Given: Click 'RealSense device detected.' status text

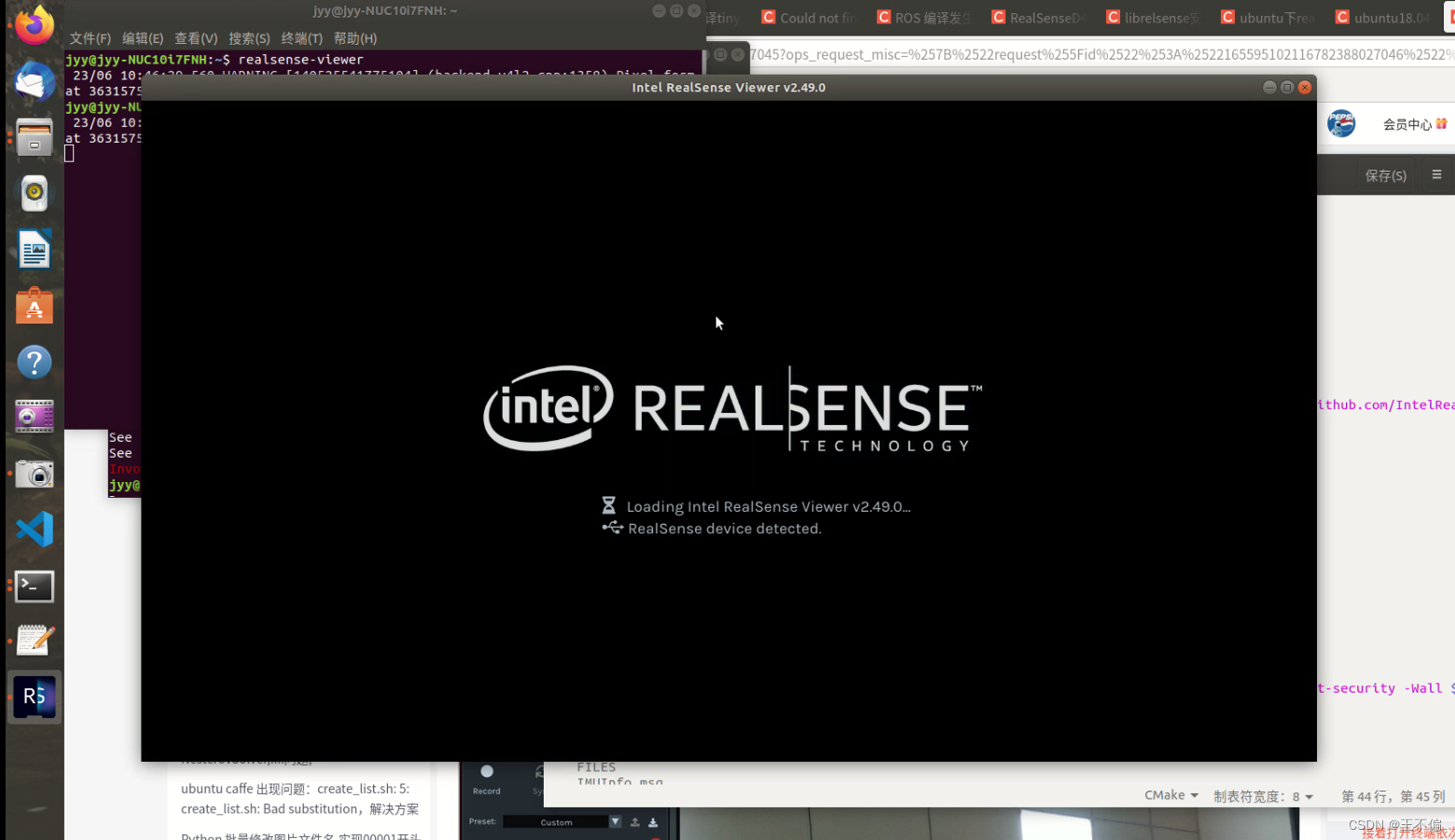Looking at the screenshot, I should point(724,529).
